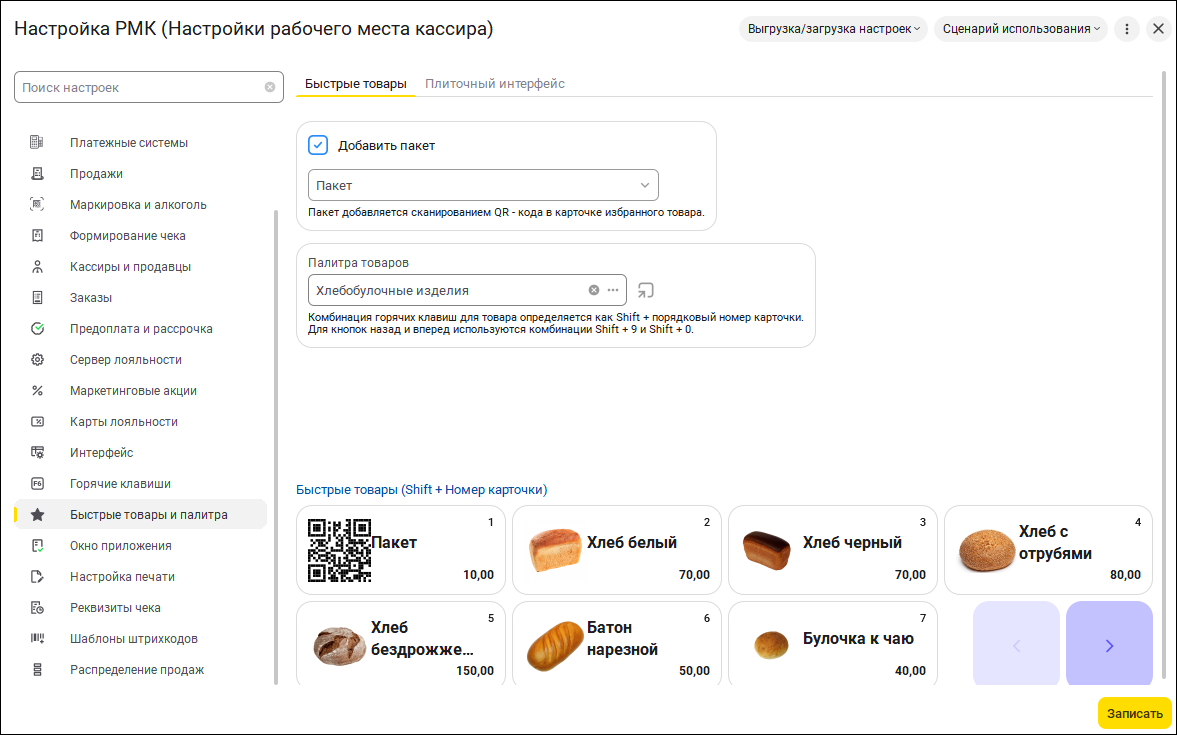Screen dimensions: 1177x735
Task: Uncheck the Добавить пакет checkbox
Action: click(318, 145)
